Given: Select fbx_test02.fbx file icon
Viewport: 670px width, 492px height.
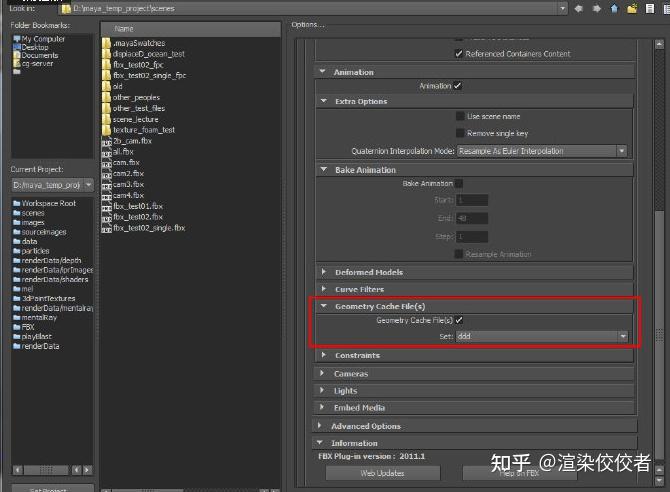Looking at the screenshot, I should click(106, 218).
